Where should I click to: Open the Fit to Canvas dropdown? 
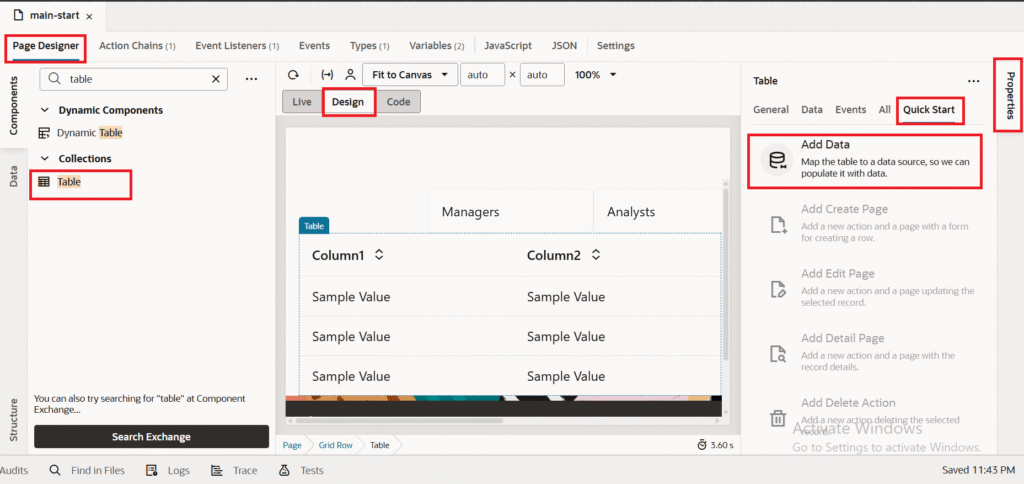click(409, 74)
